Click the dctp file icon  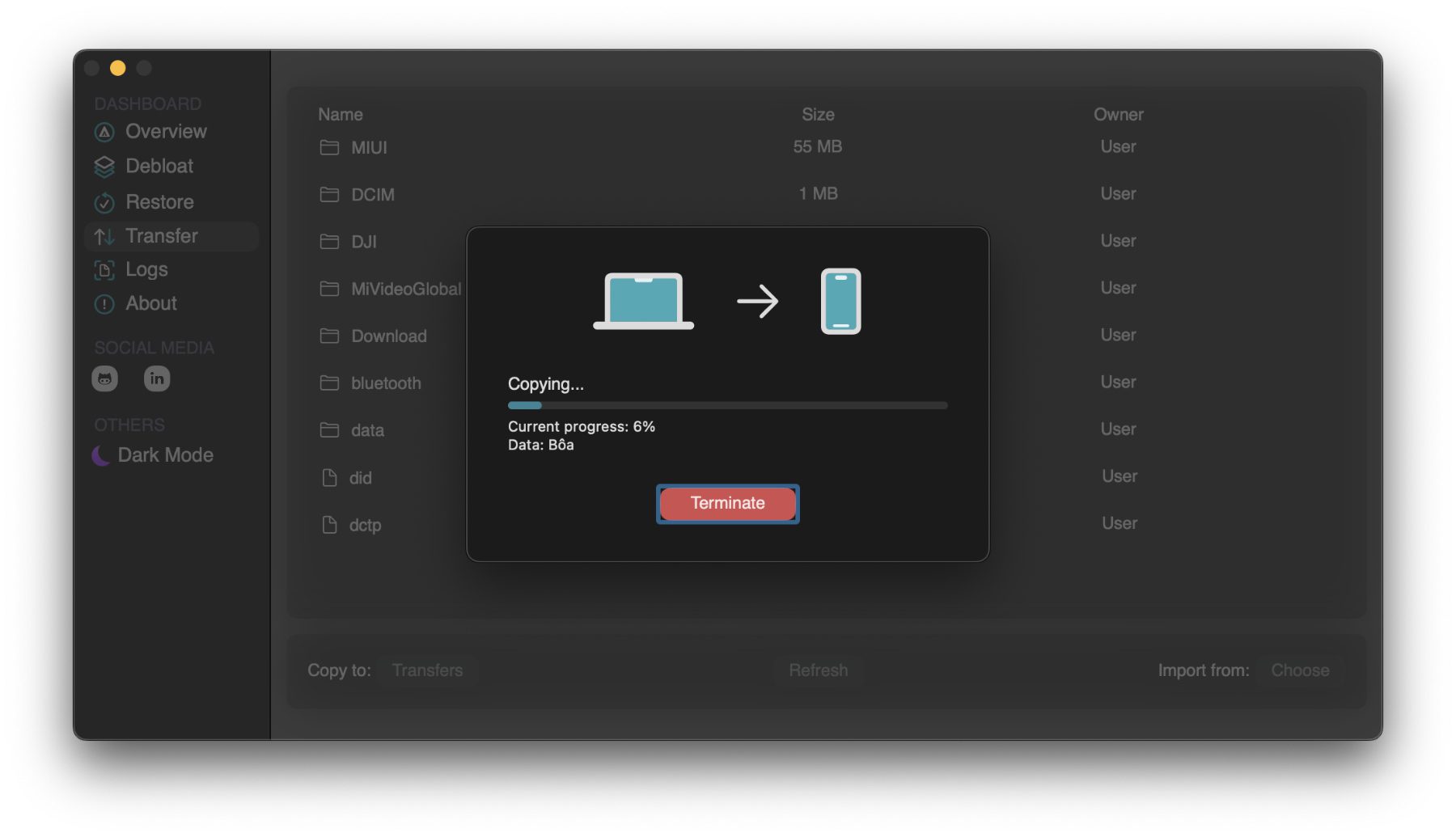coord(329,525)
